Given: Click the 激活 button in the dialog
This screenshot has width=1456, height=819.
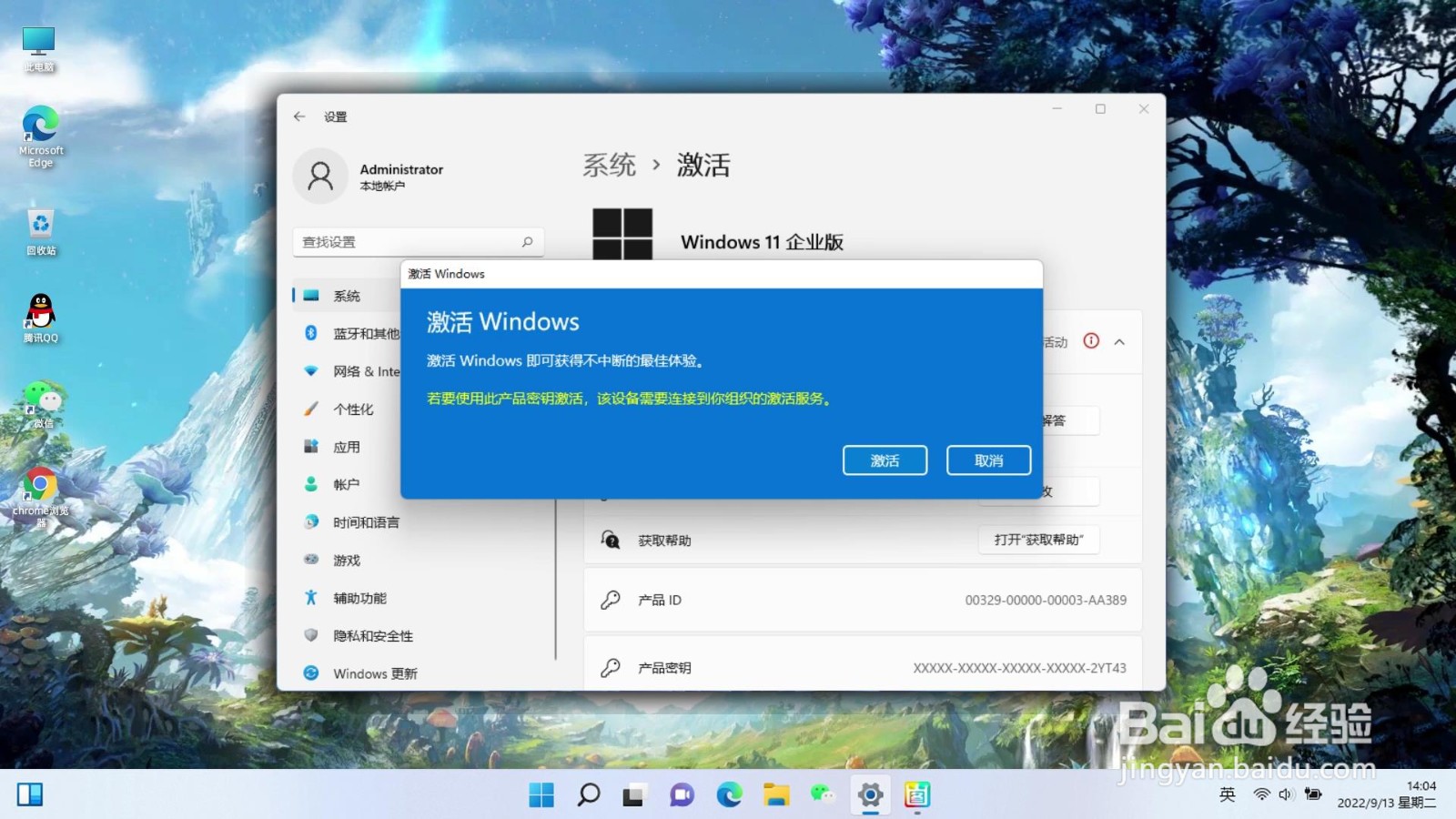Looking at the screenshot, I should tap(885, 460).
